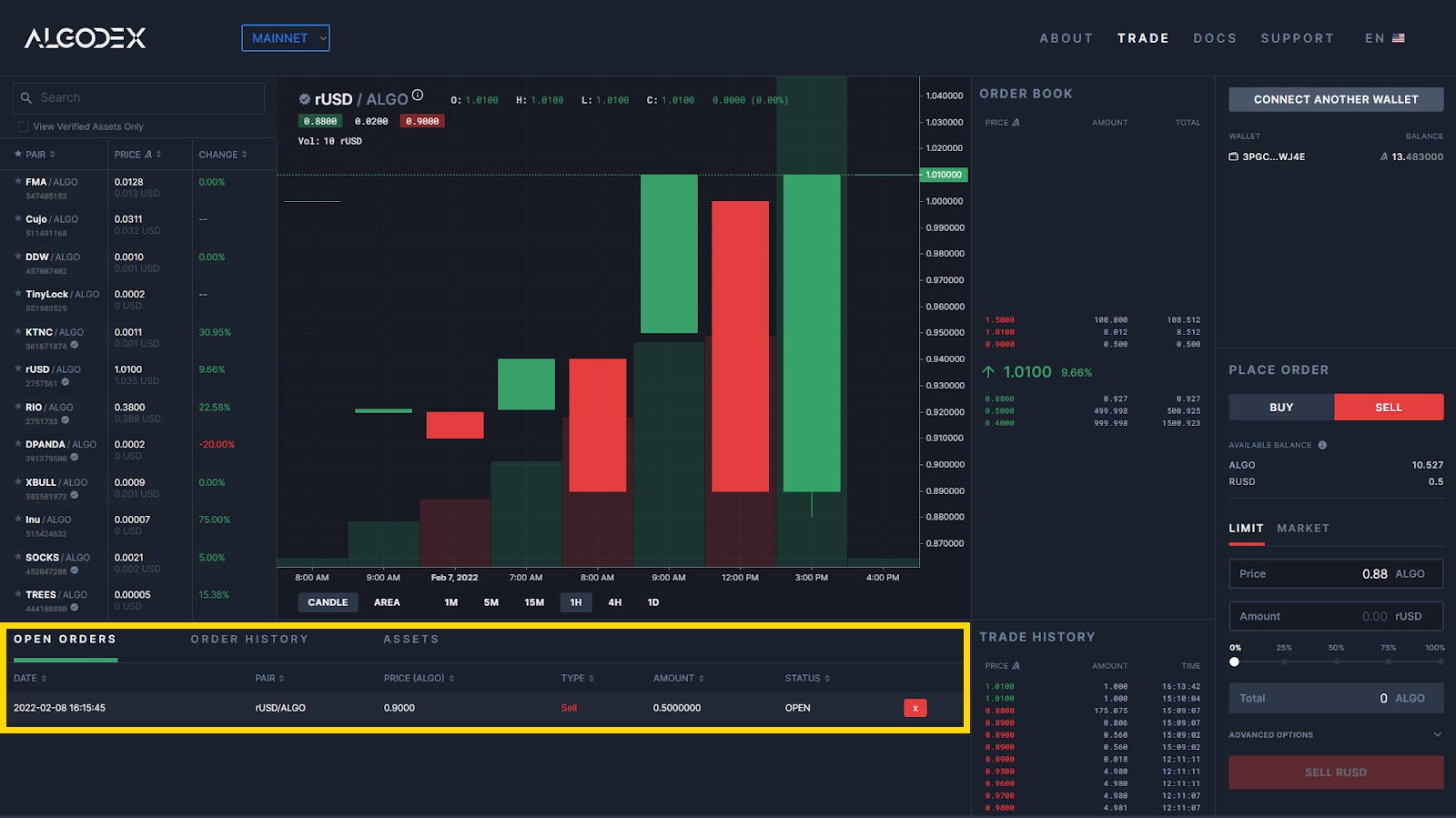Enable View Verified Assets Only checkbox

(x=24, y=126)
